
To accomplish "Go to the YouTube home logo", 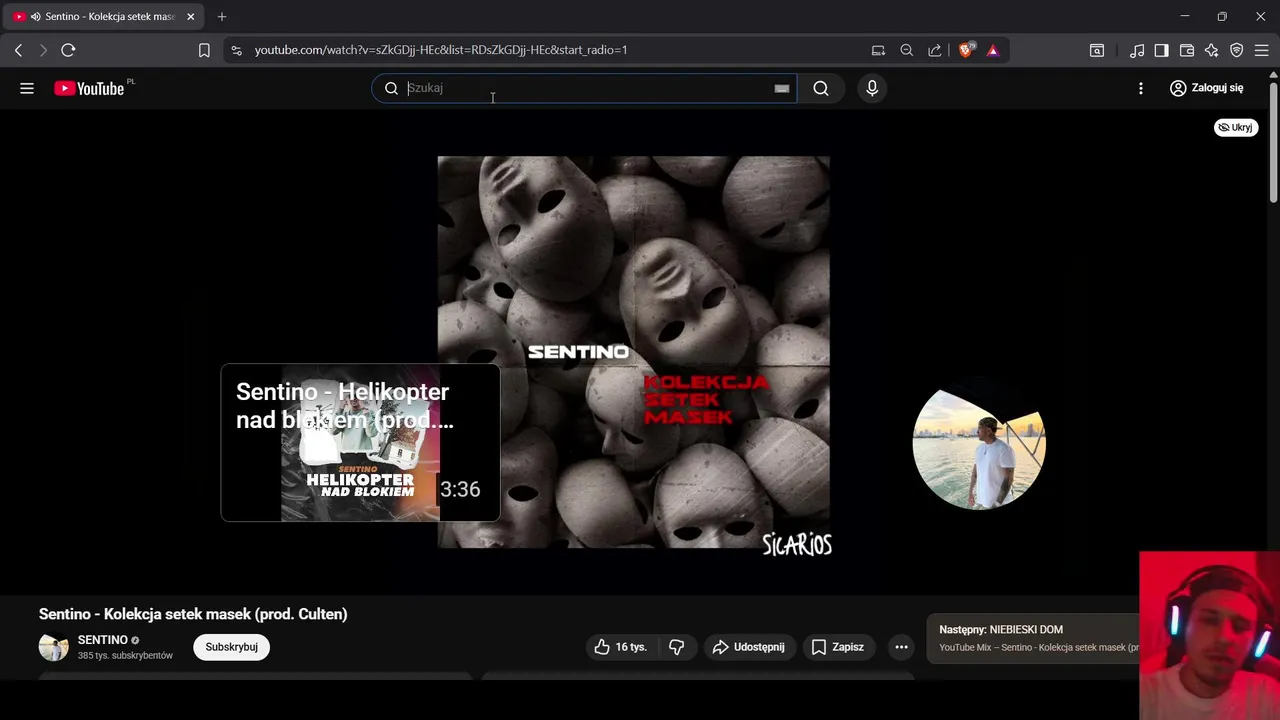I will pos(89,89).
